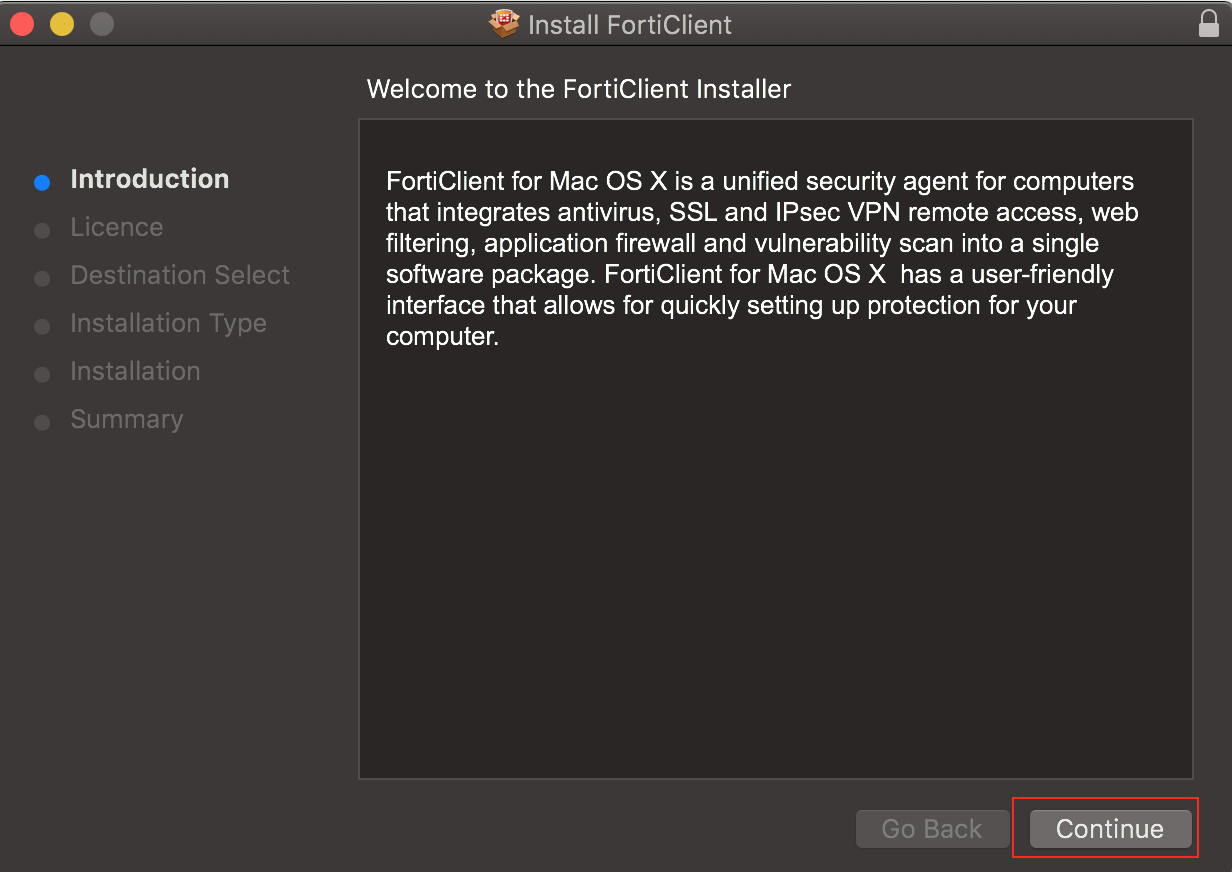Click the gray dot beside Licence
Image resolution: width=1232 pixels, height=872 pixels.
pos(42,229)
